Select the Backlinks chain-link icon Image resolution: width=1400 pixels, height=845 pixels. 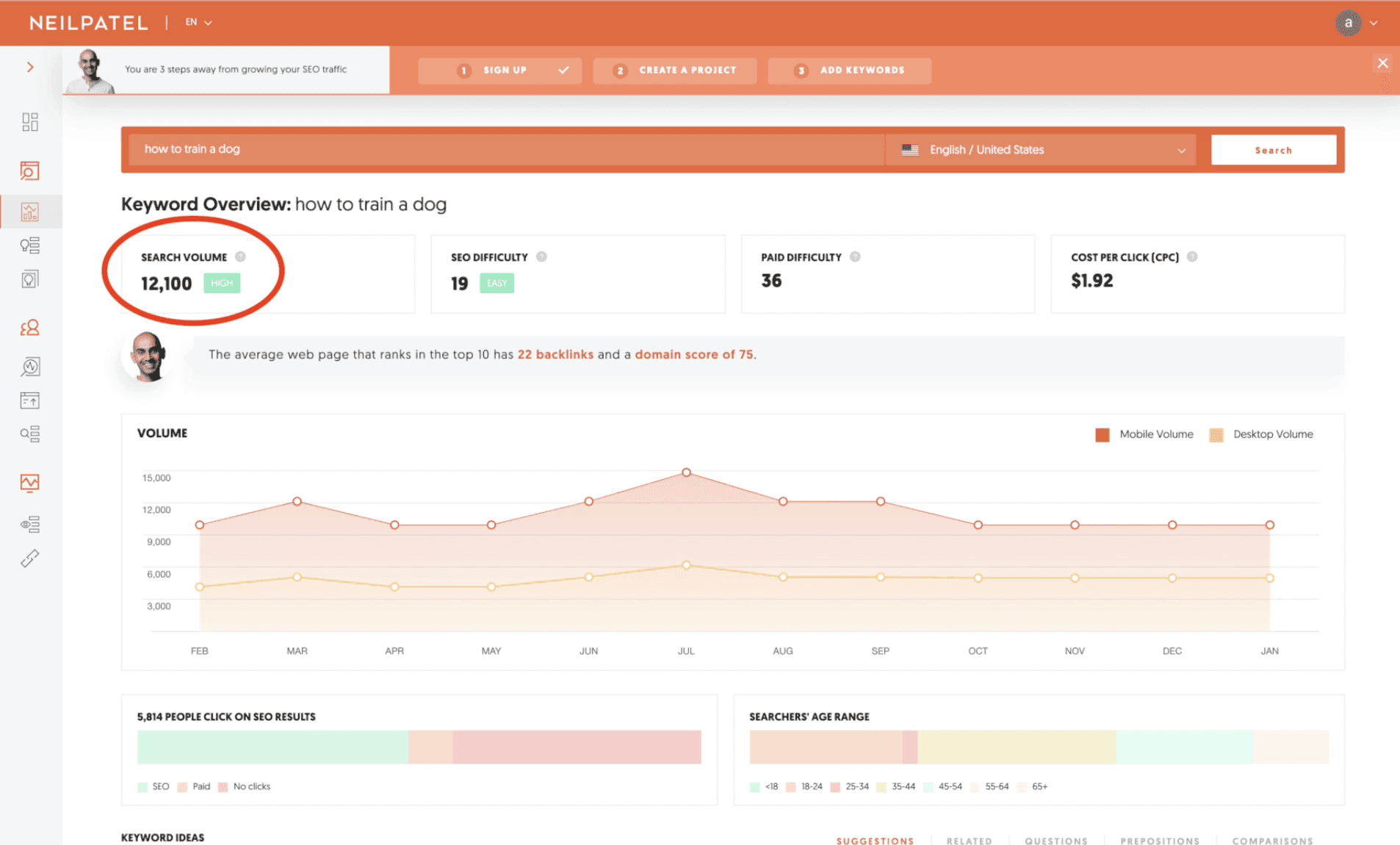pyautogui.click(x=29, y=558)
